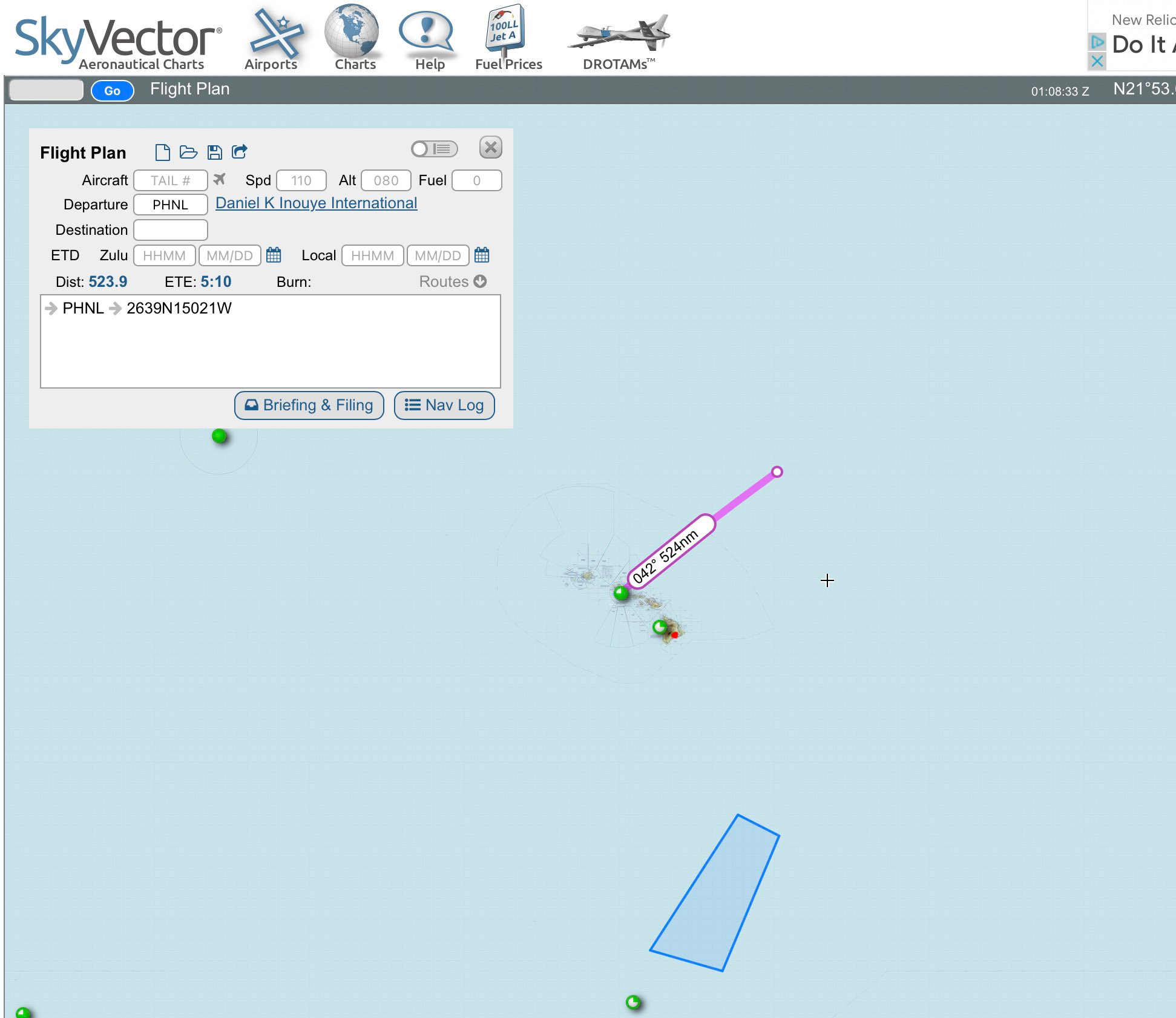Focus the Zulu MM/DD date field
This screenshot has height=1018, width=1176.
point(230,255)
